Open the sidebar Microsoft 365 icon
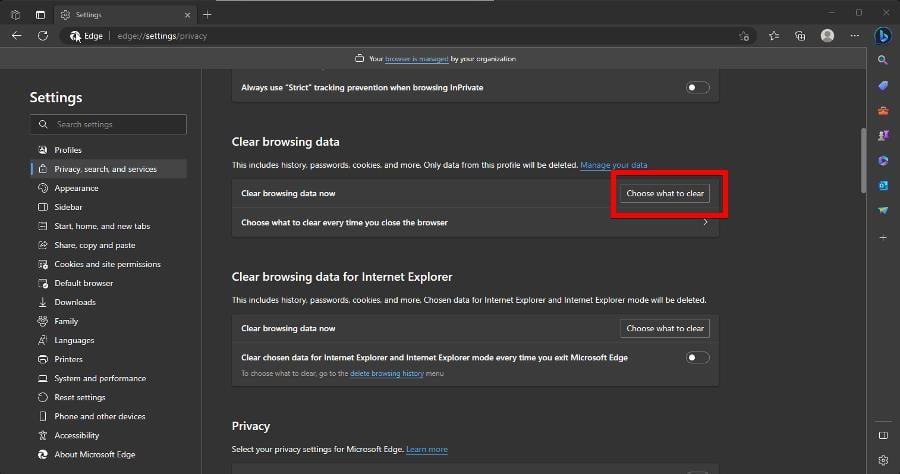Viewport: 900px width, 474px height. click(883, 161)
